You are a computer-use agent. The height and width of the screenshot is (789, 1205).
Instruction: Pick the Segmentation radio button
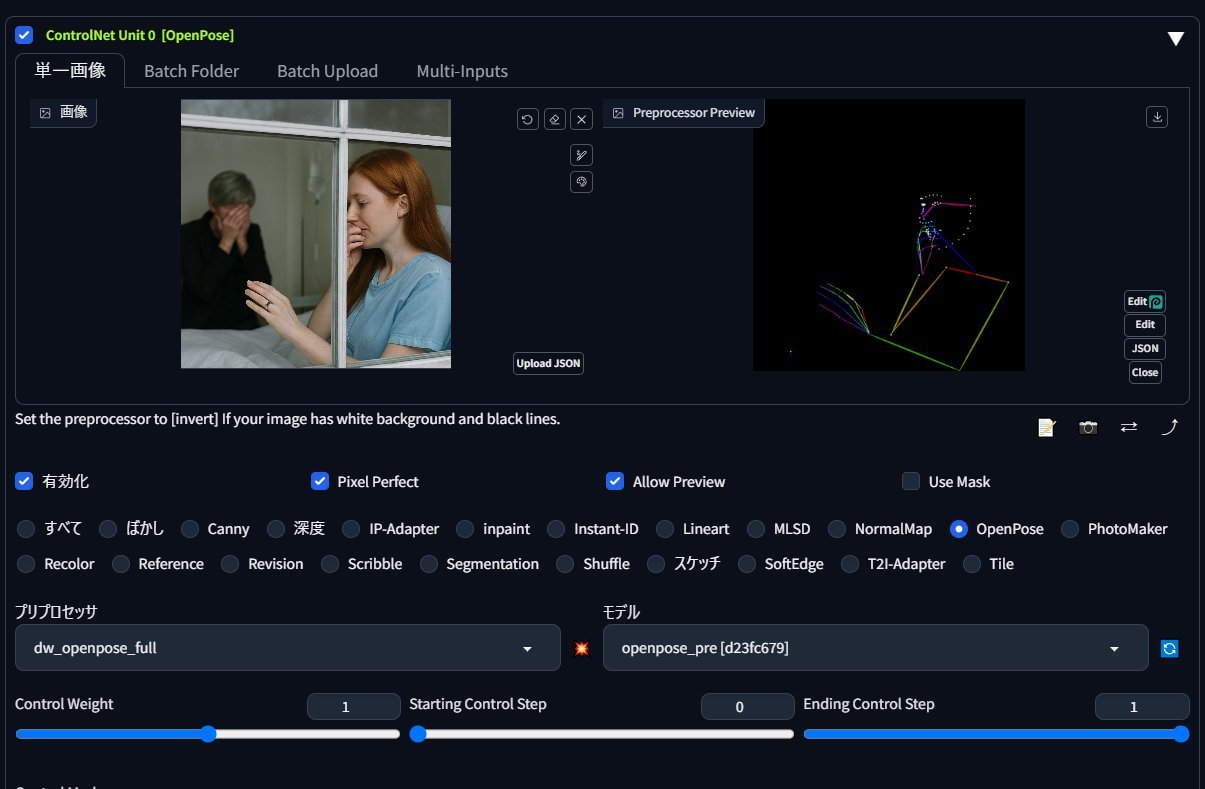[429, 564]
